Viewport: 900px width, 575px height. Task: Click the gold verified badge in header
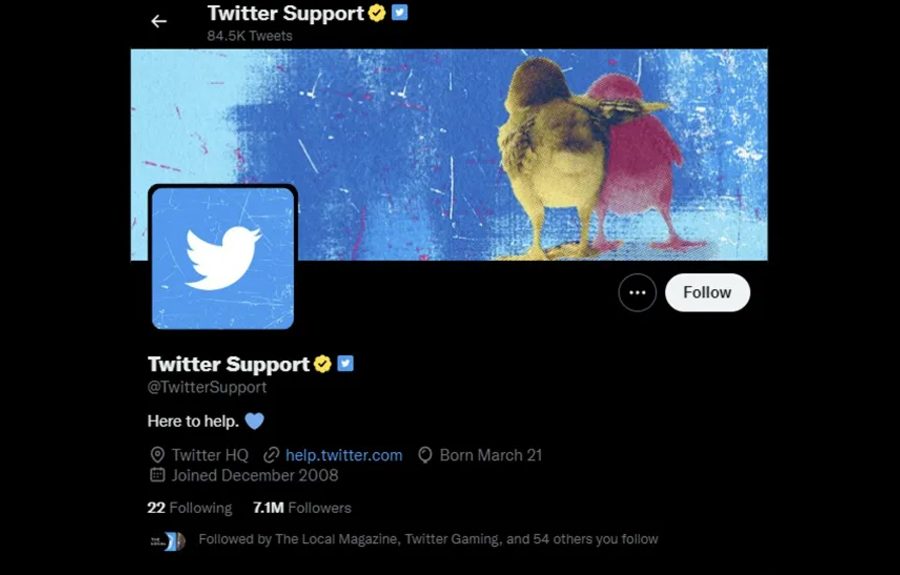[377, 12]
